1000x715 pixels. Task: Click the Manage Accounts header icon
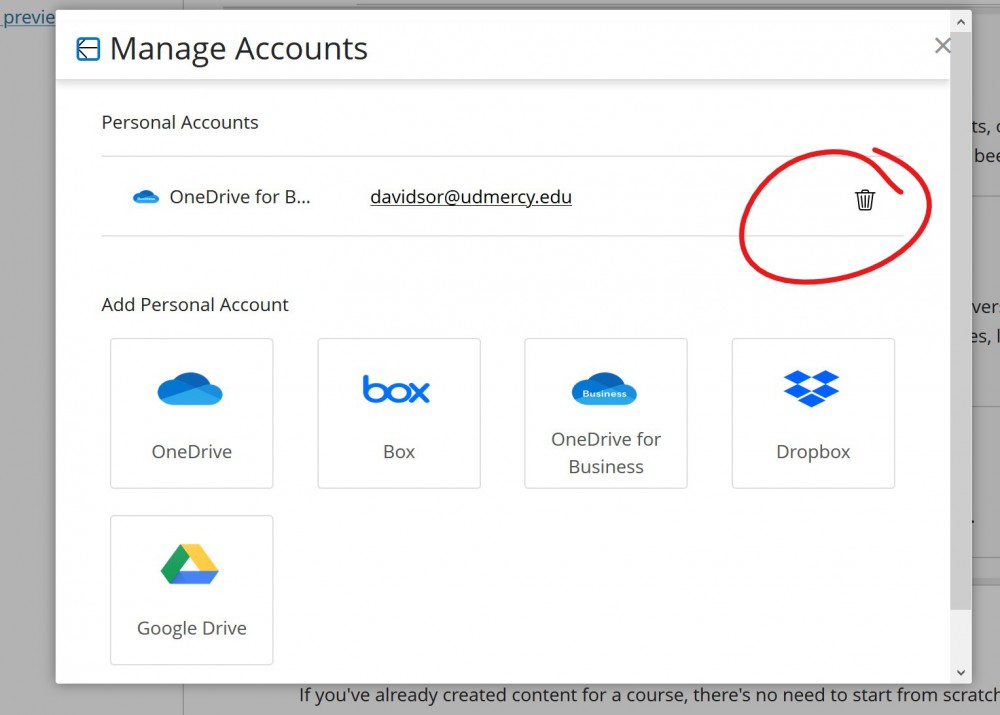pos(89,47)
